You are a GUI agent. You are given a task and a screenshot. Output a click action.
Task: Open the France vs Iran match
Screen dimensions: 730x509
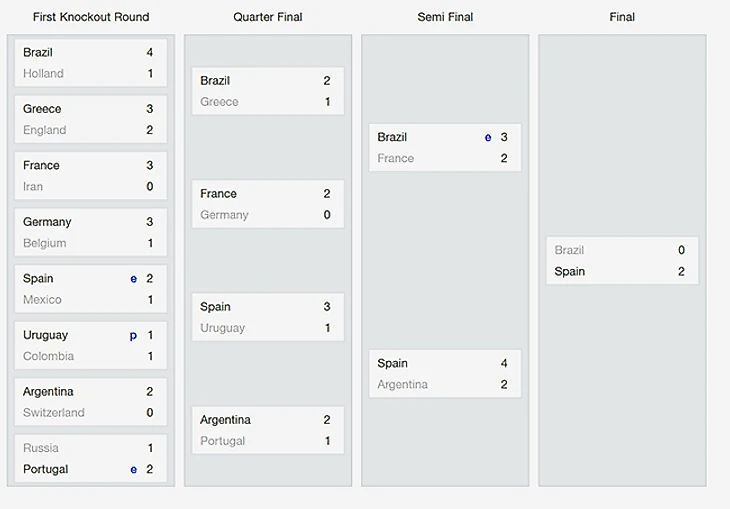pos(90,176)
